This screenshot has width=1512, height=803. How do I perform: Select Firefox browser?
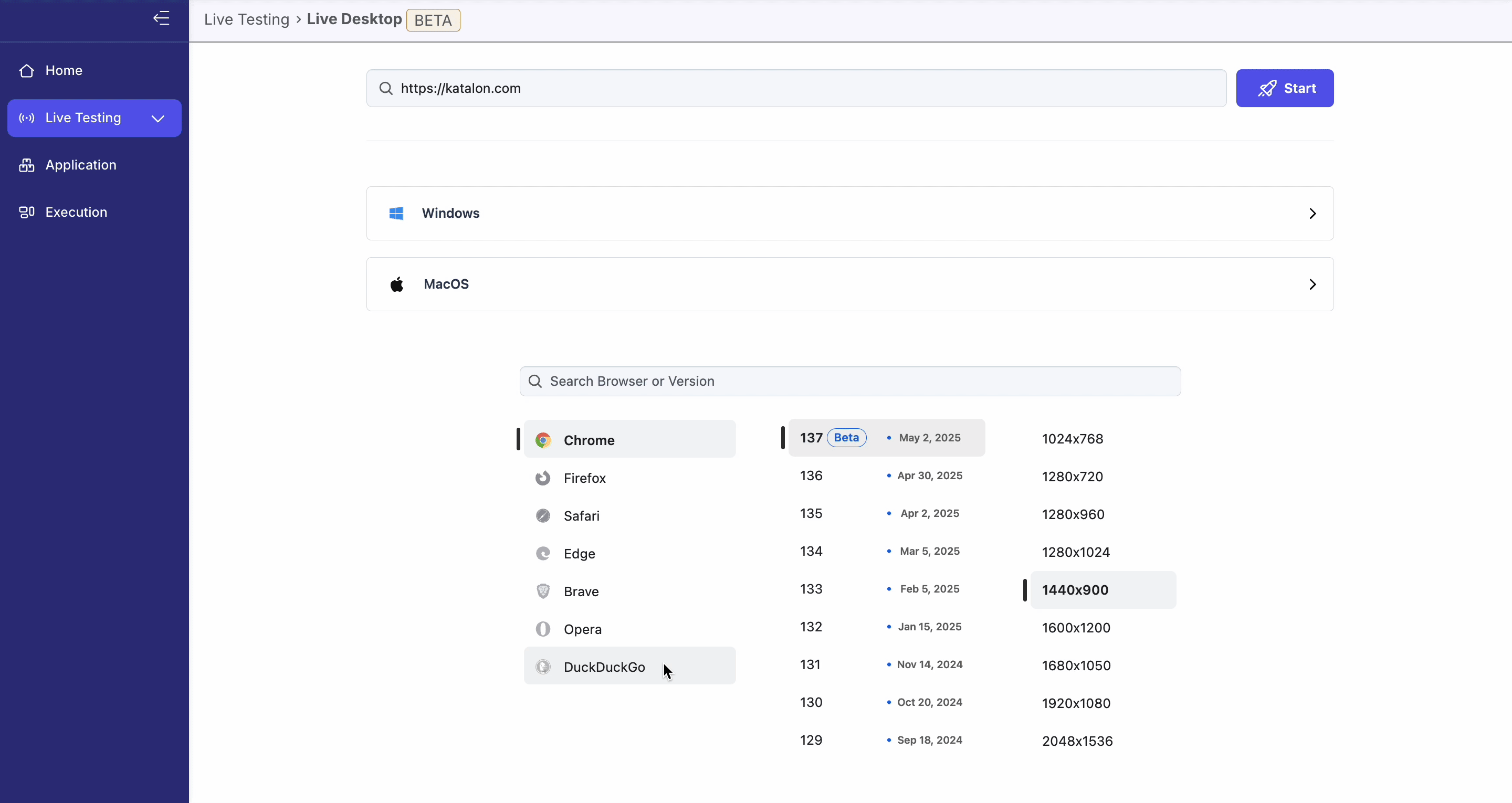pyautogui.click(x=630, y=478)
